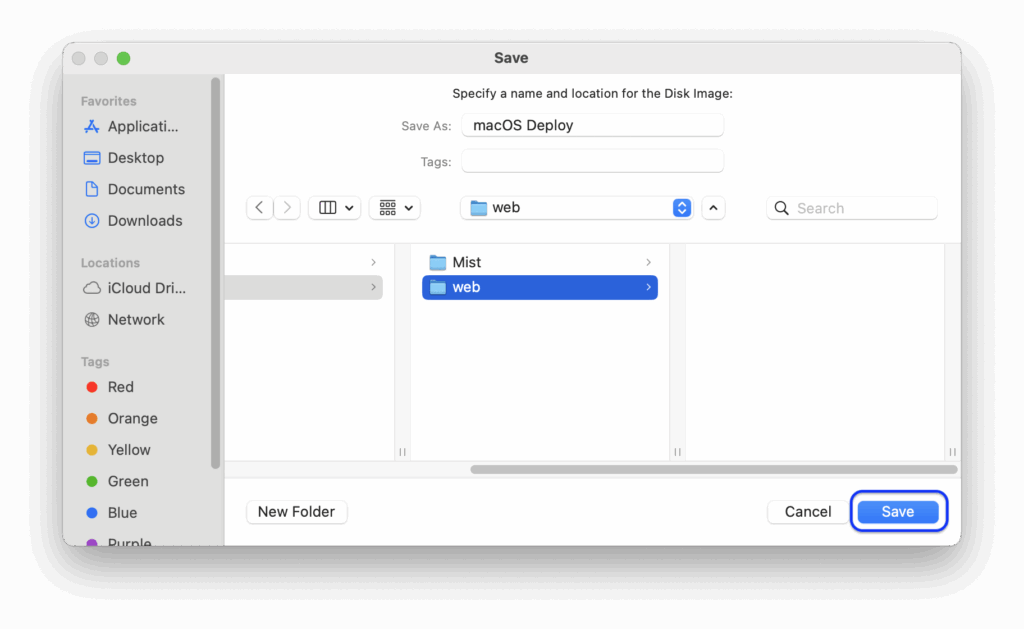Select the Mist folder
Screen dimensions: 1024x629
[x=540, y=262]
